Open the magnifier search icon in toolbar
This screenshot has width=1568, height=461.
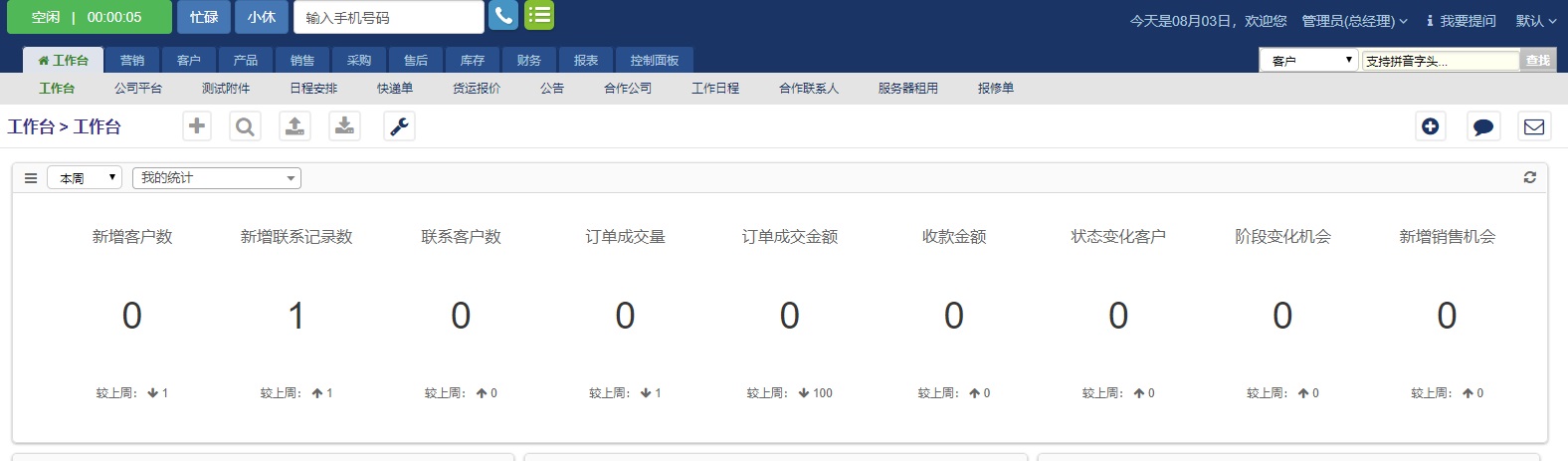(245, 126)
